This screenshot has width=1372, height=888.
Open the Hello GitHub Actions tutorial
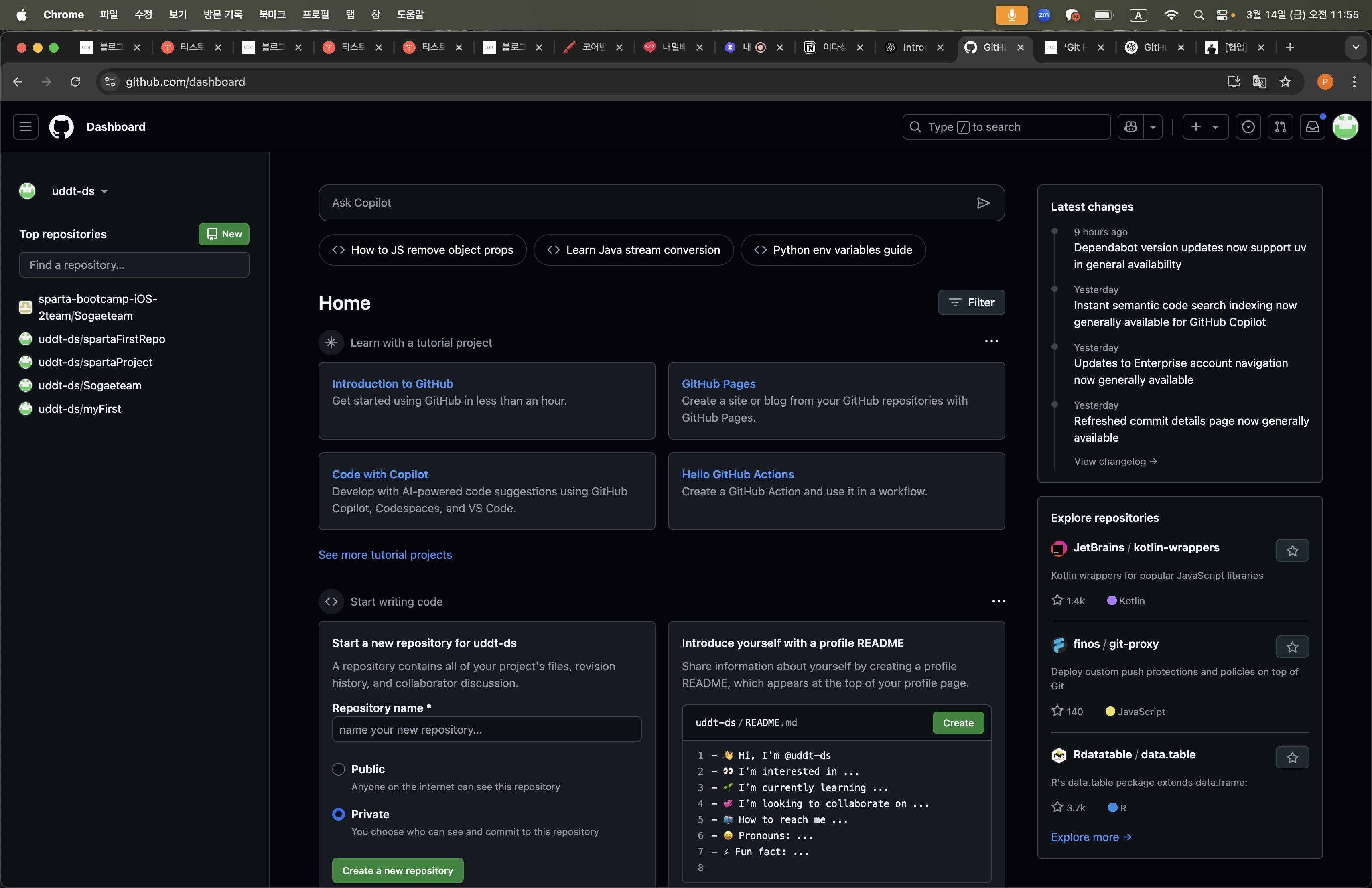[x=738, y=474]
